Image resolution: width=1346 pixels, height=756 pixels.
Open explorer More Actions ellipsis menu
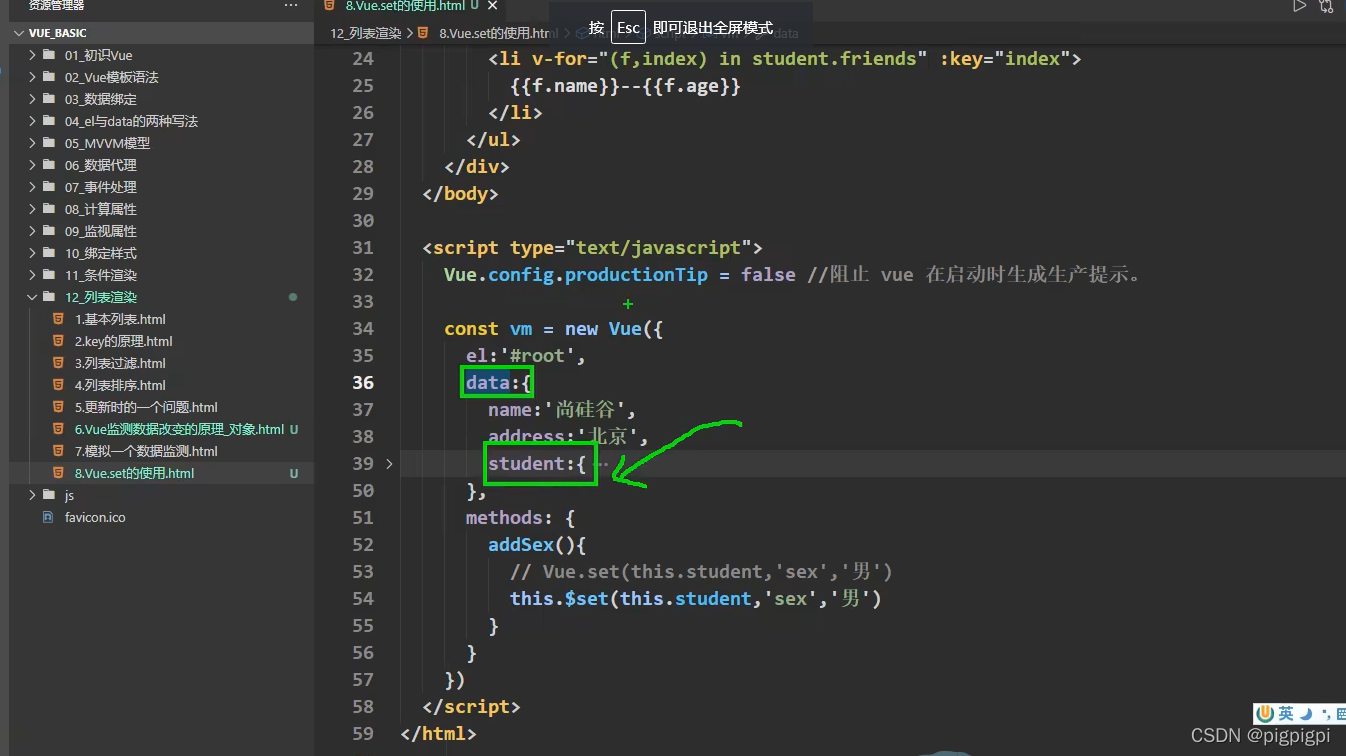(291, 6)
